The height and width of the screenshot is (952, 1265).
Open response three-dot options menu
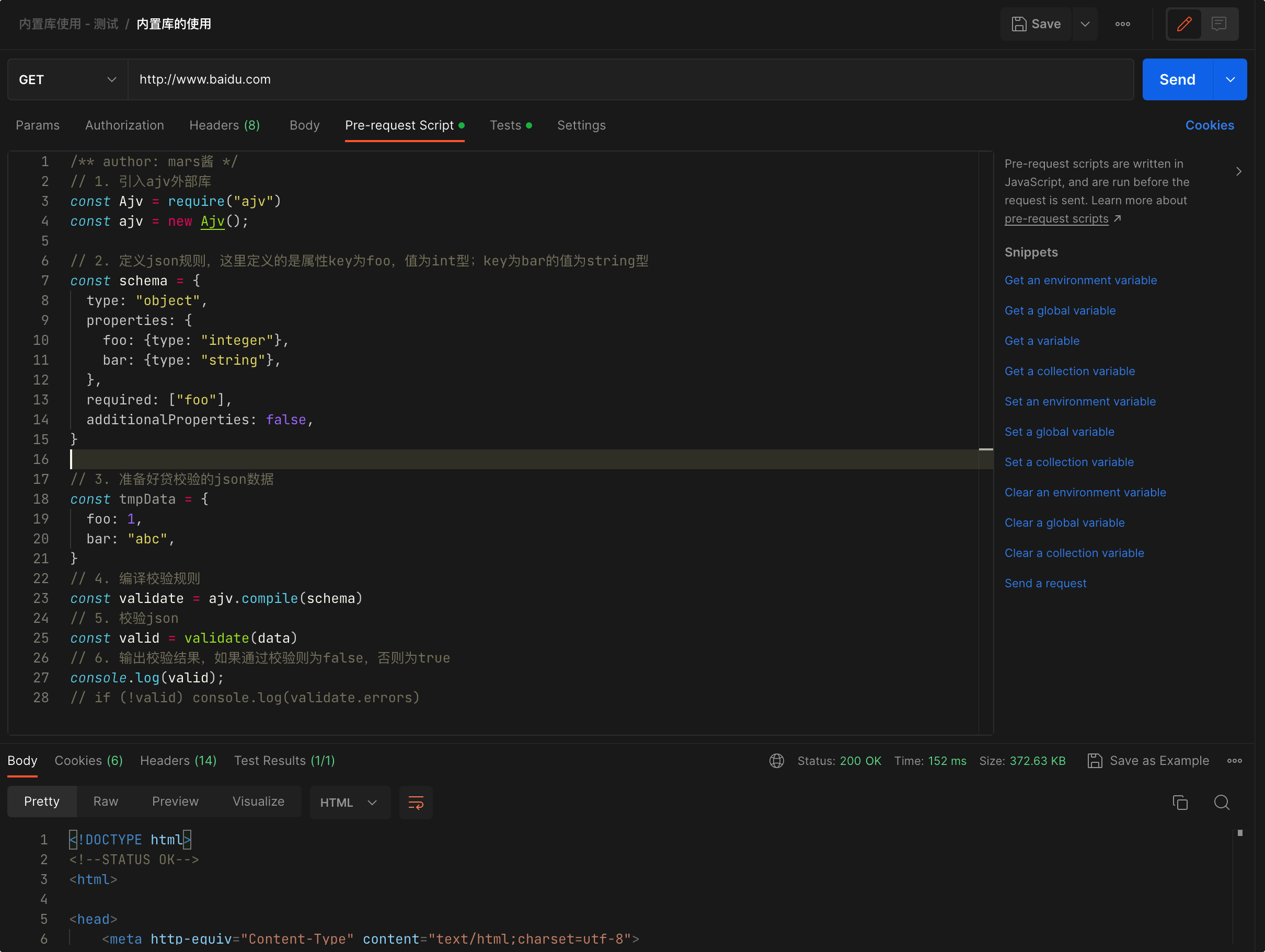coord(1234,760)
